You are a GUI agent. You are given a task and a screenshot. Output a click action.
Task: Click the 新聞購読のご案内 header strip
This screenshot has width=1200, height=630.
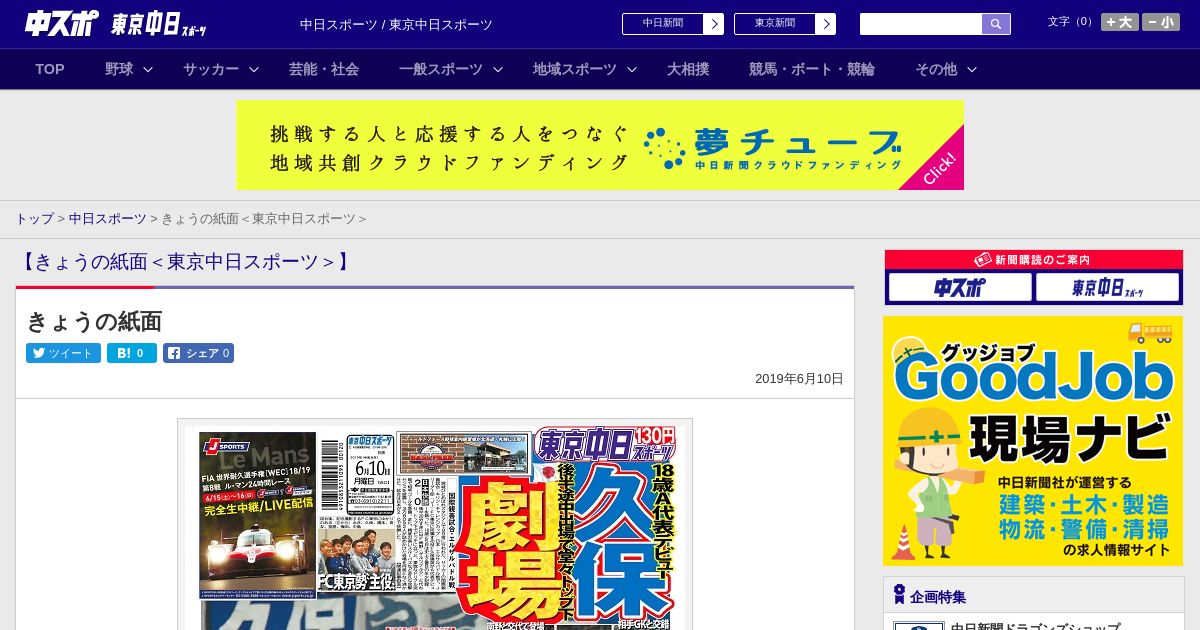1034,259
